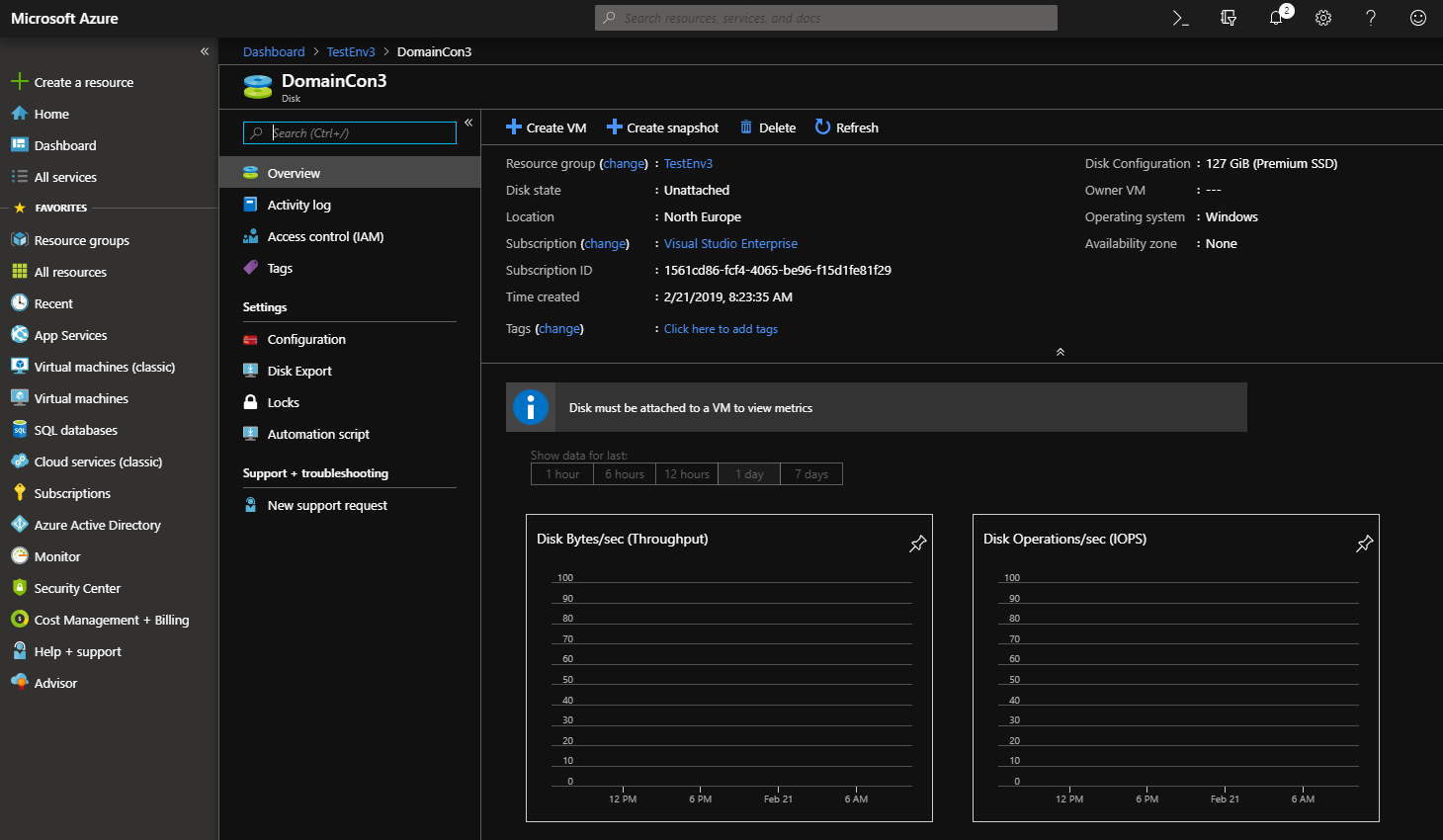Go to TestEnv3 in the breadcrumb
Viewport: 1443px width, 840px height.
[x=351, y=51]
